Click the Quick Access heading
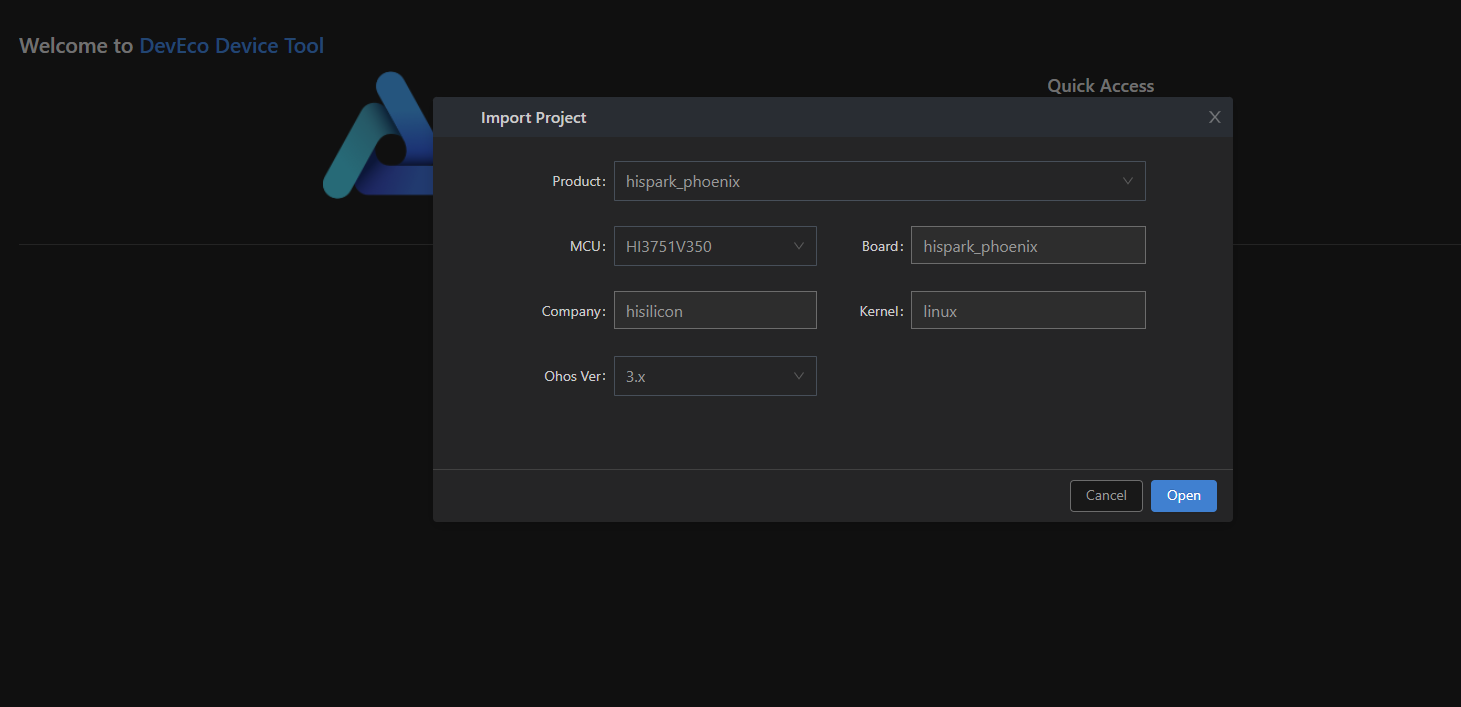Screen dimensions: 1461x707 [x=1100, y=86]
